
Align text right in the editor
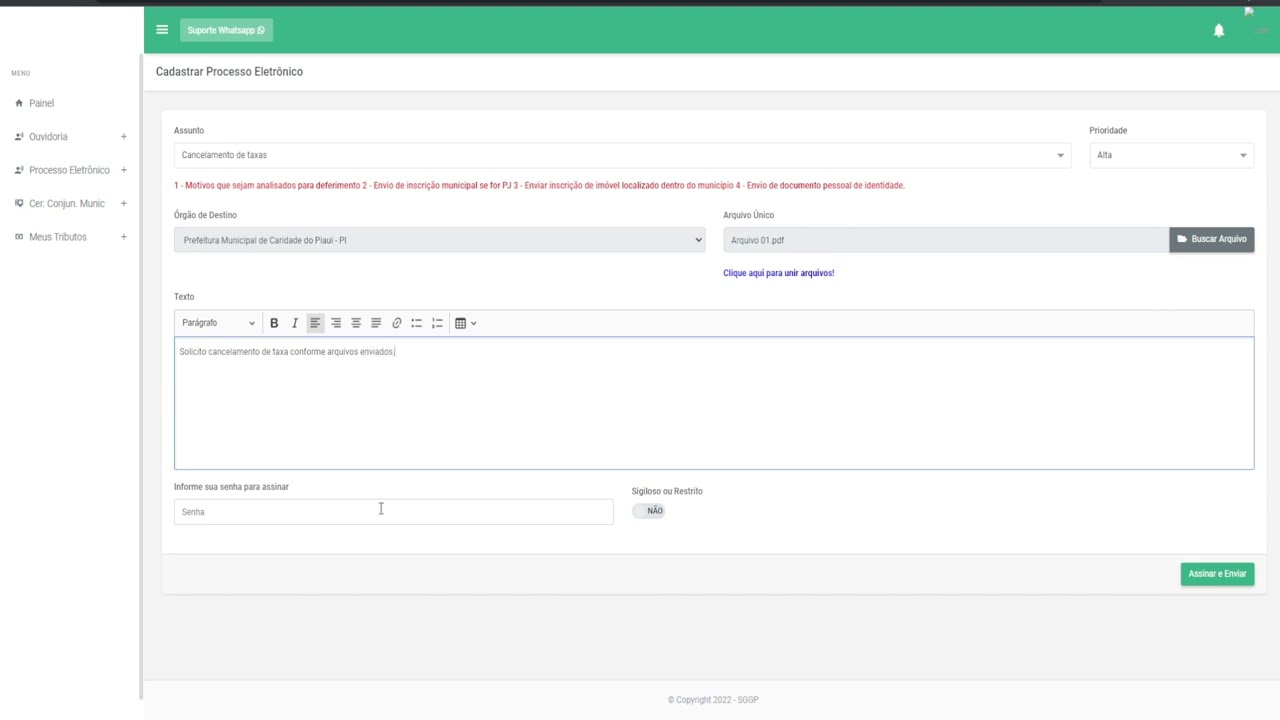(x=335, y=323)
